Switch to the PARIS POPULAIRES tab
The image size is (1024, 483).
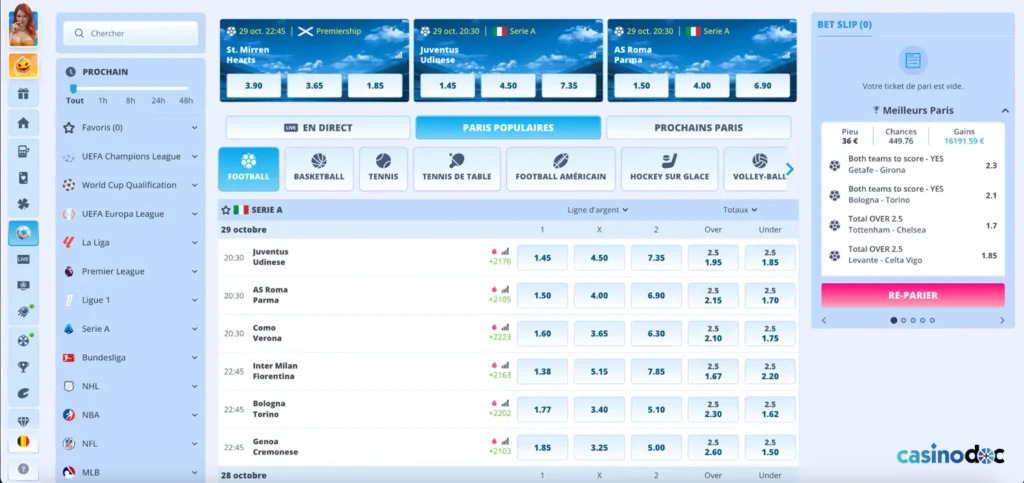(508, 128)
